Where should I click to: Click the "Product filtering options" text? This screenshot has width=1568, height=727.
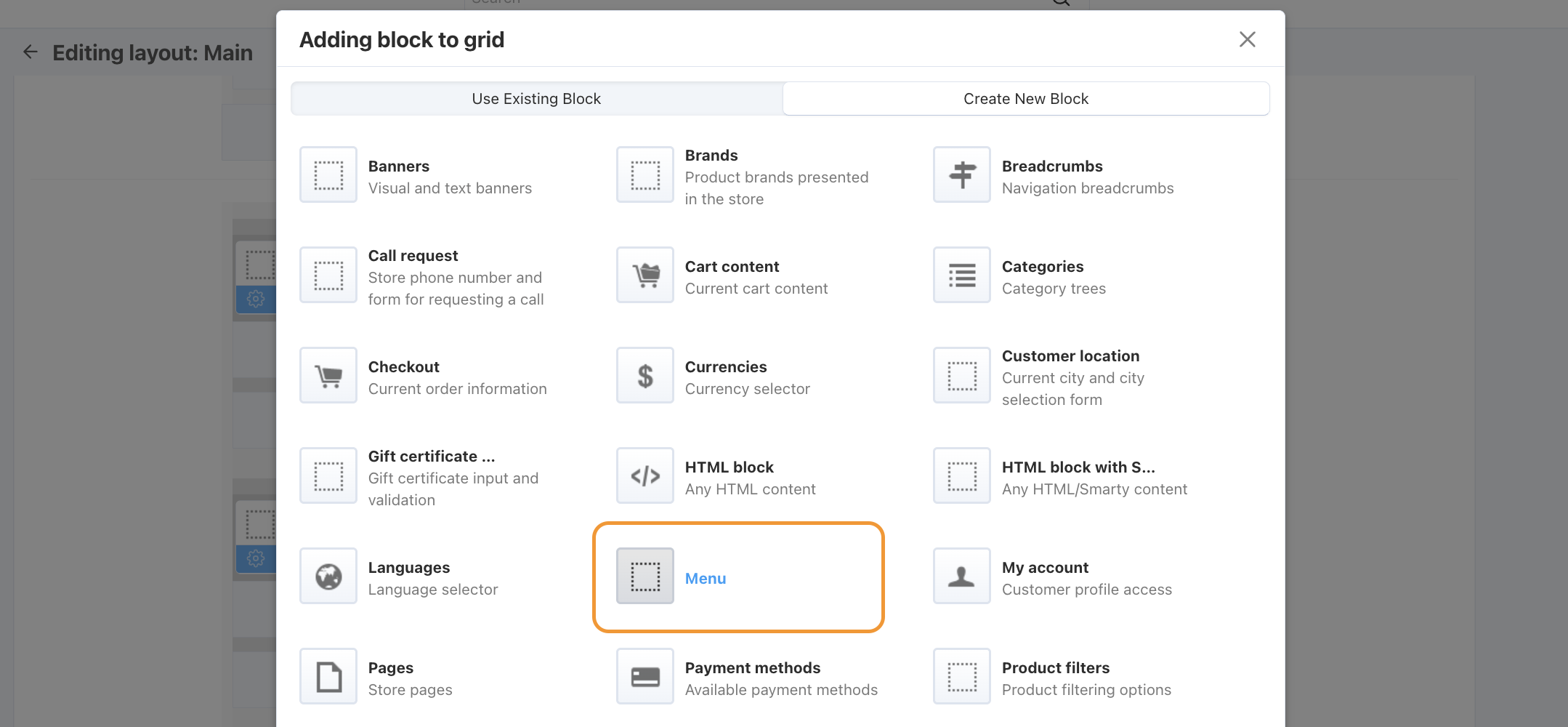click(1086, 690)
